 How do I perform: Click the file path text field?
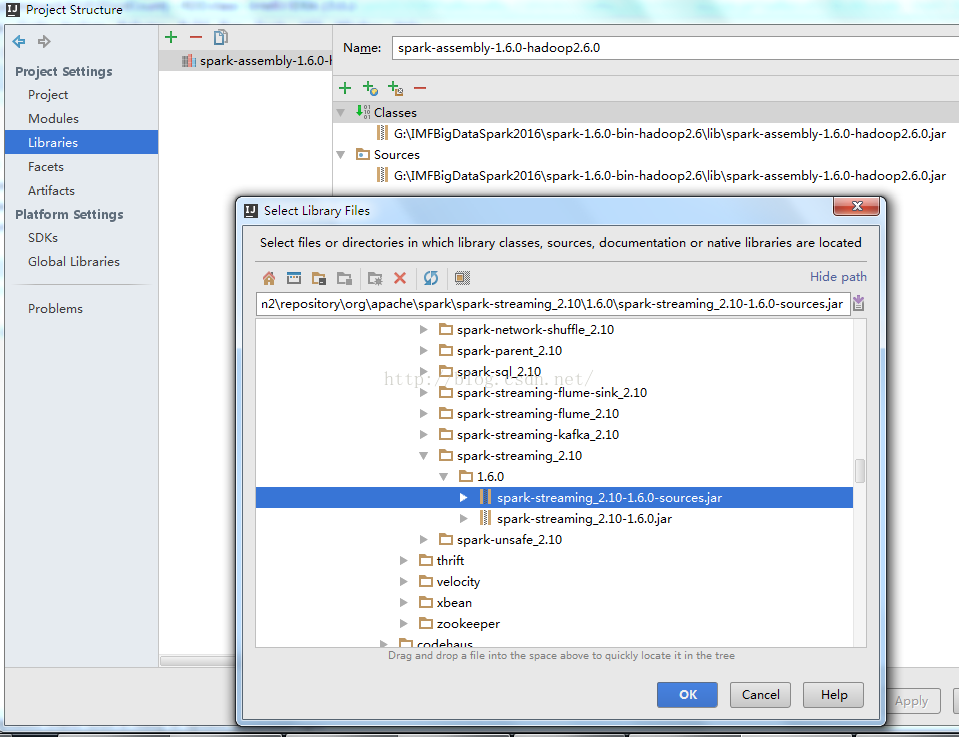pyautogui.click(x=553, y=304)
